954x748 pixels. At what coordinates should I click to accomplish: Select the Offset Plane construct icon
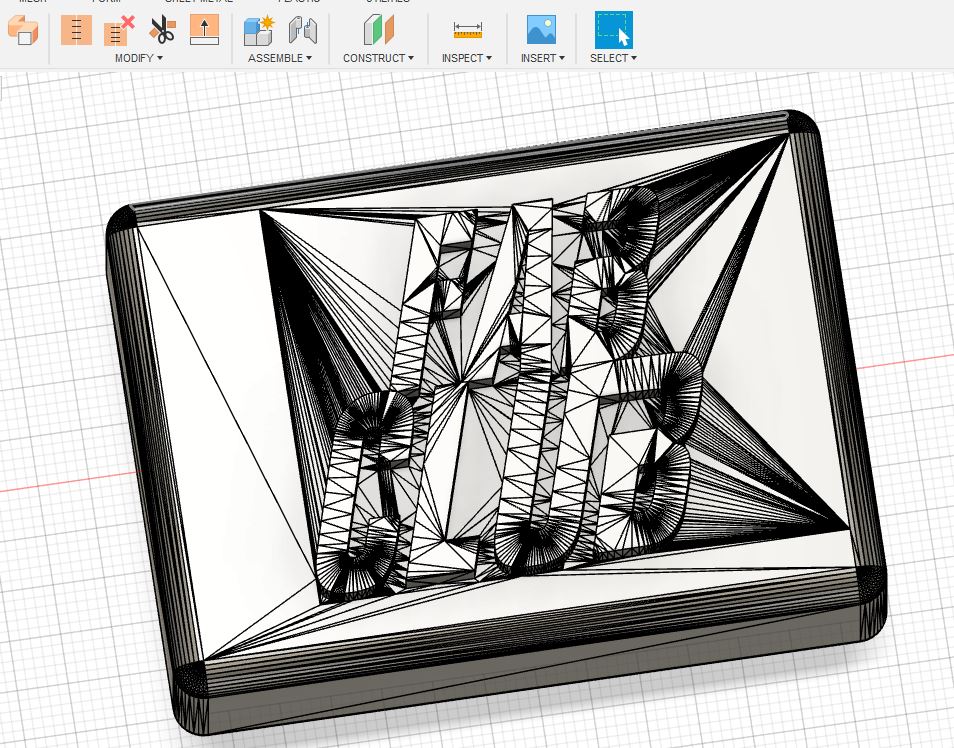379,30
